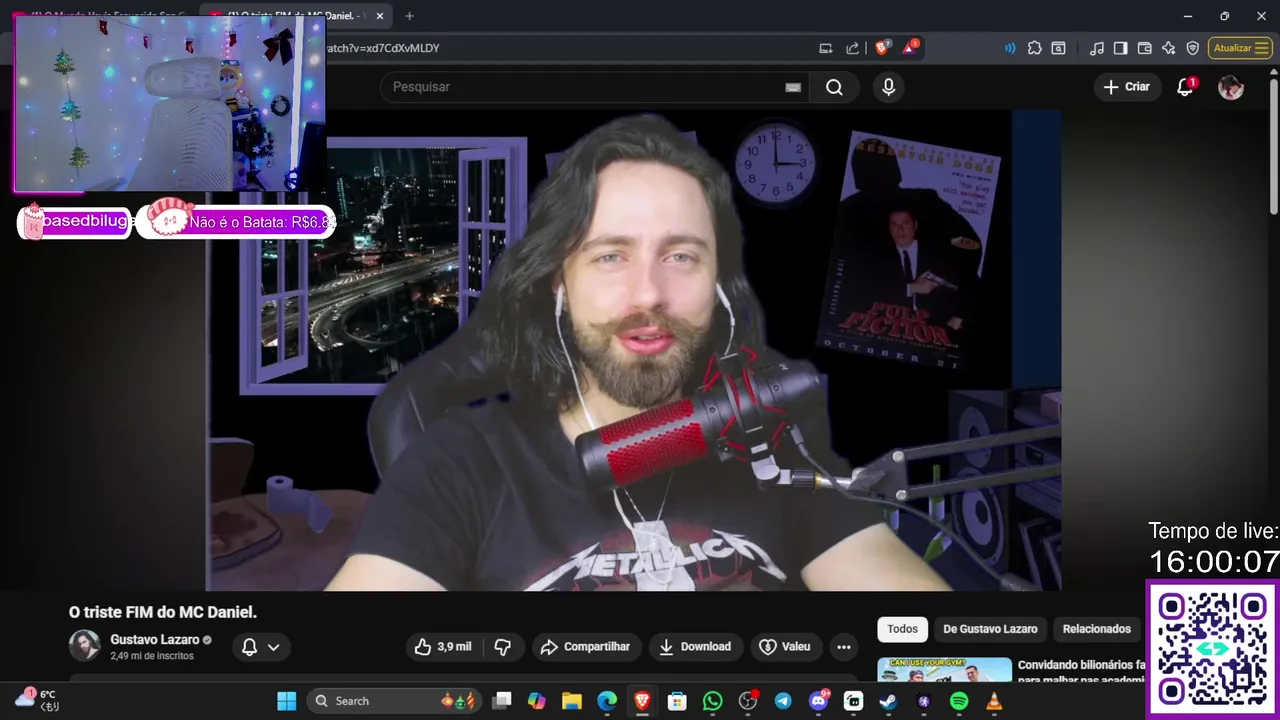Screen dimensions: 1280x720
Task: Click the share page icon in address bar
Action: tap(852, 48)
